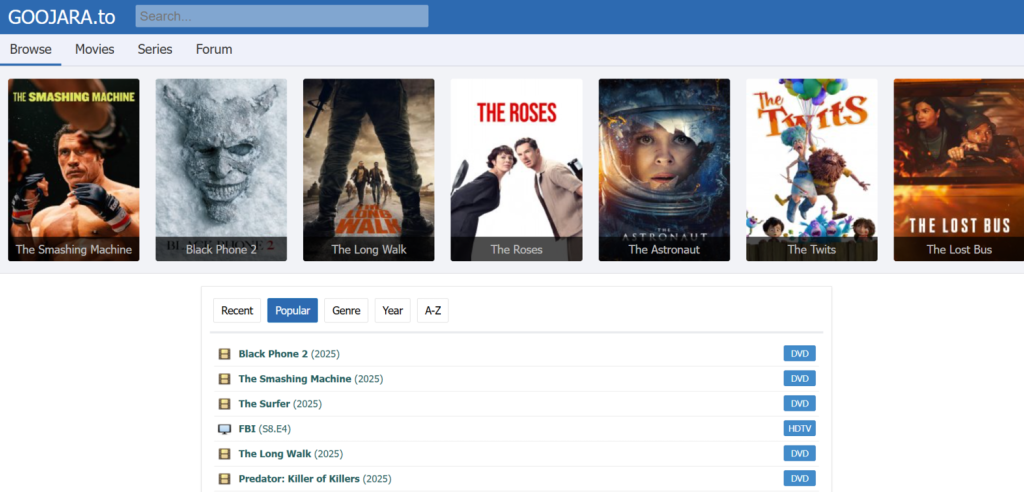Open The Twits poster
This screenshot has height=492, width=1024.
(812, 170)
